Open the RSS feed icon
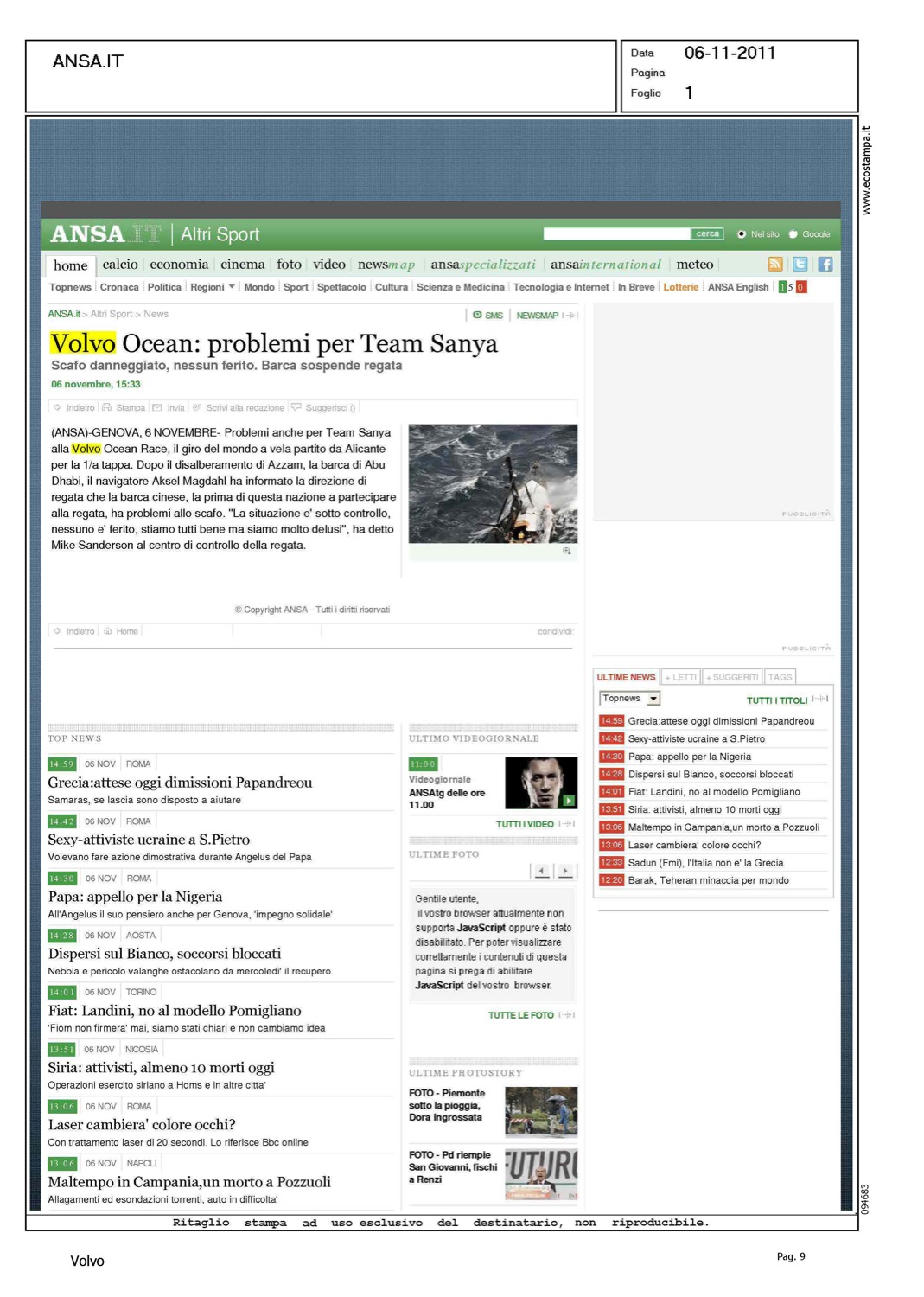924x1297 pixels. [x=774, y=265]
